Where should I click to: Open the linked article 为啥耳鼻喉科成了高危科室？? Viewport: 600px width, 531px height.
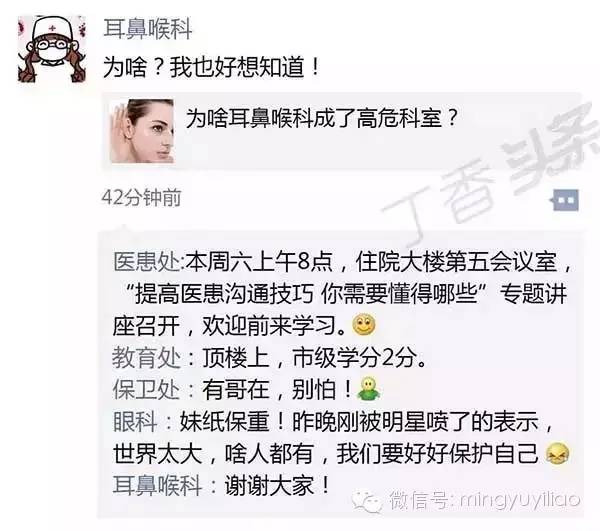tap(322, 118)
